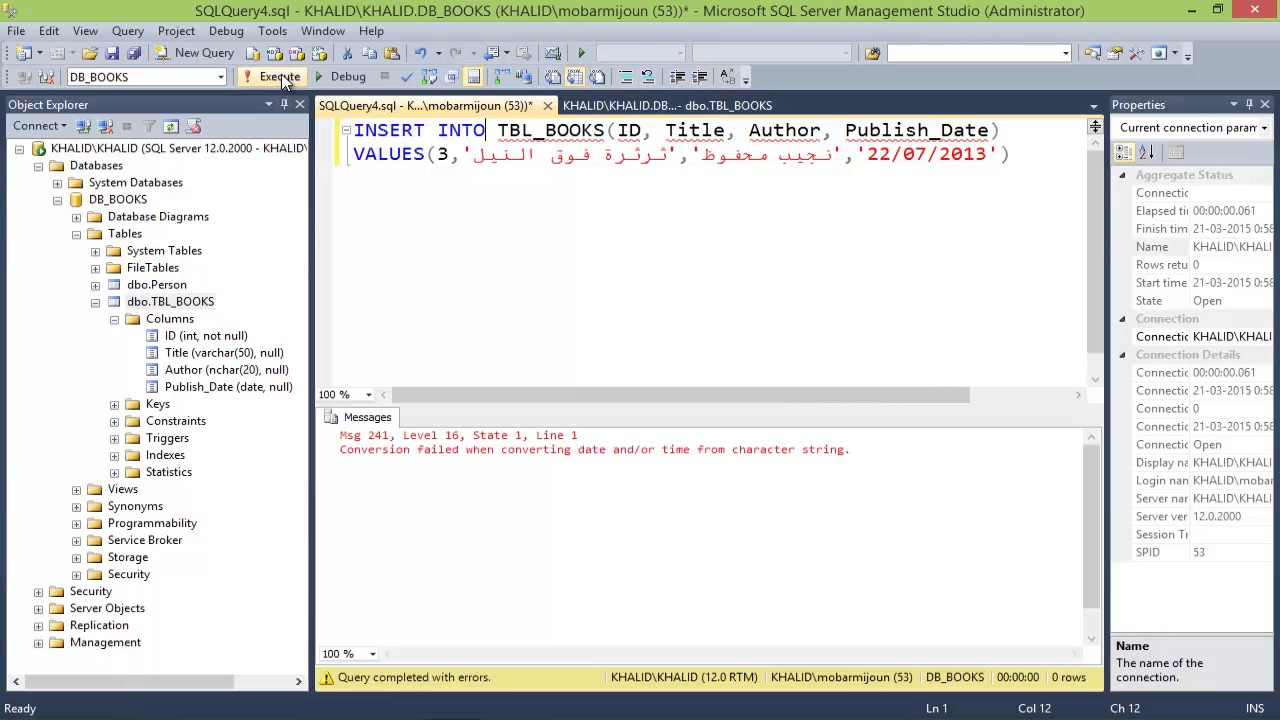Image resolution: width=1280 pixels, height=720 pixels.
Task: Close the Object Explorer panel
Action: (299, 104)
